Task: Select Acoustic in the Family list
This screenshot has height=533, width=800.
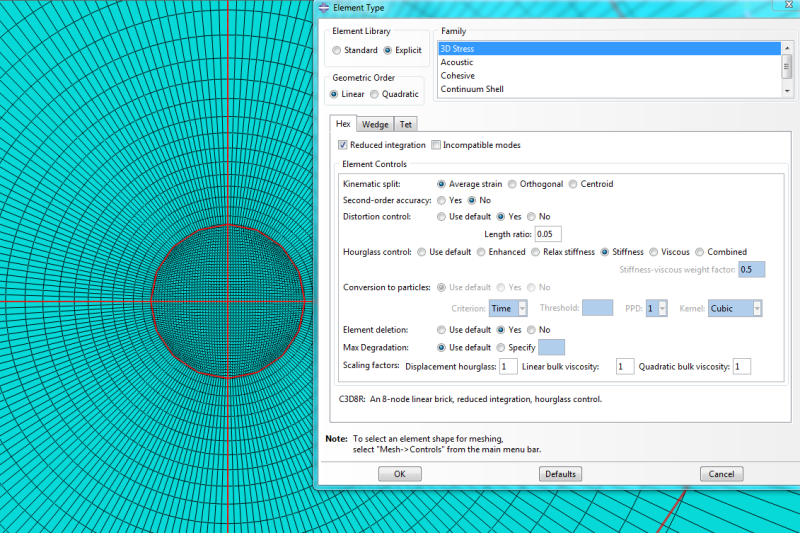Action: click(609, 62)
